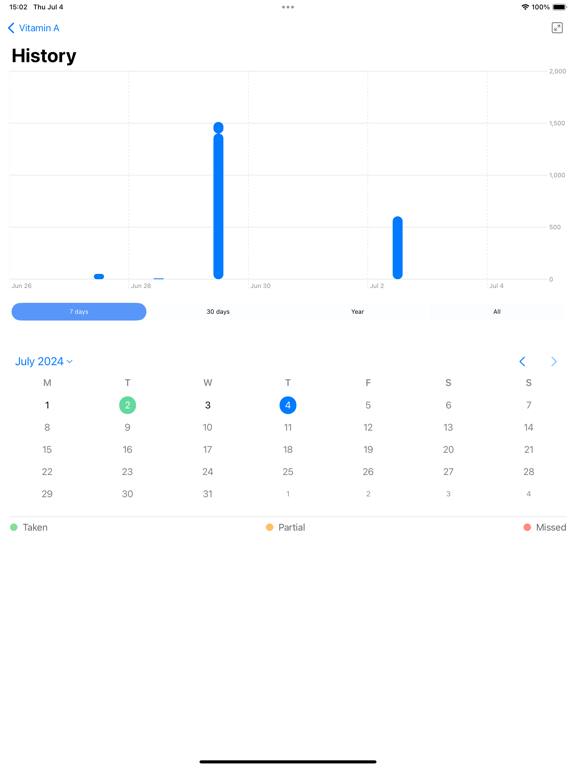Screen dimensions: 576x768
Task: Select July 29 in calendar
Action: (x=47, y=494)
